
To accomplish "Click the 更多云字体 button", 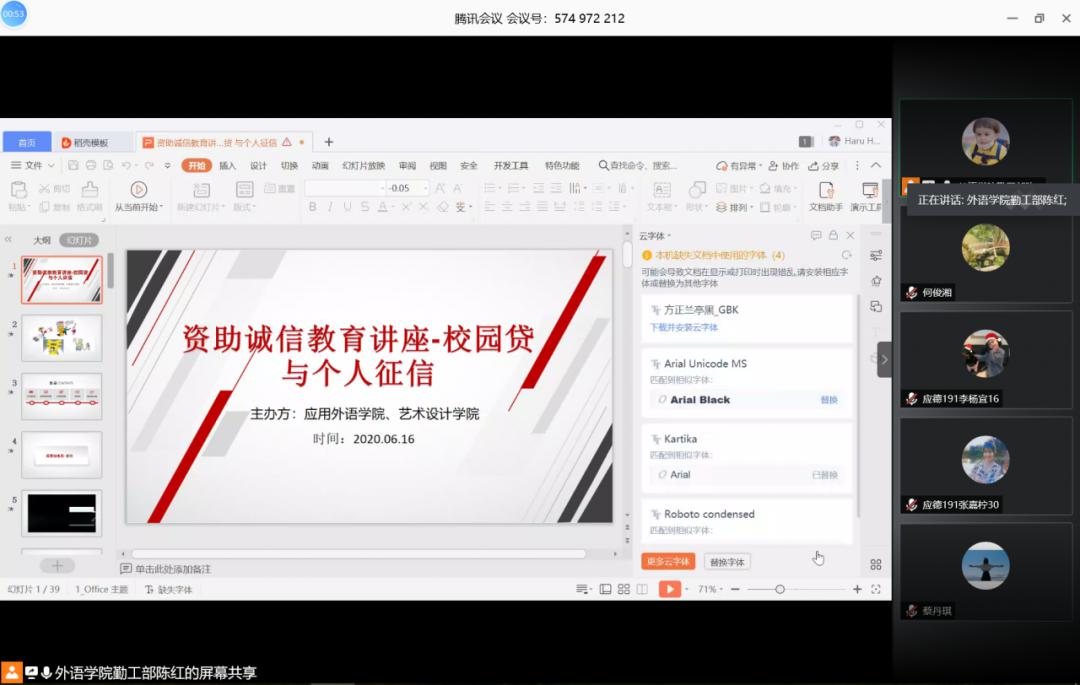I will coord(668,562).
